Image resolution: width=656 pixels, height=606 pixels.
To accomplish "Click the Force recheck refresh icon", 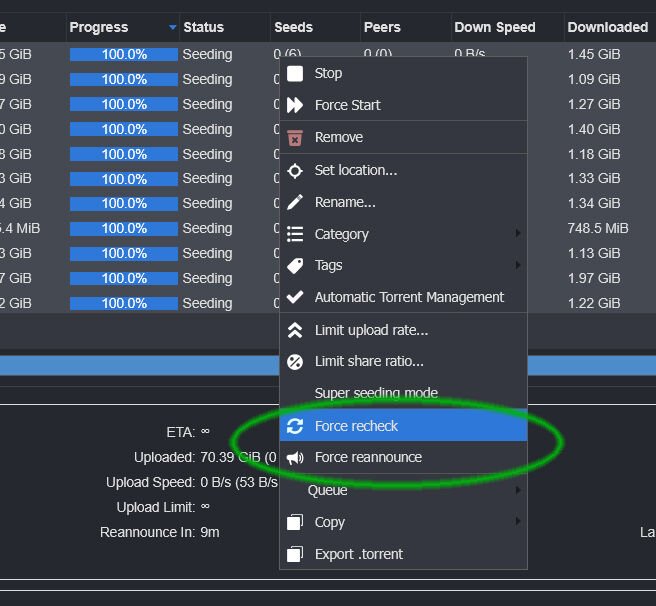I will 295,426.
